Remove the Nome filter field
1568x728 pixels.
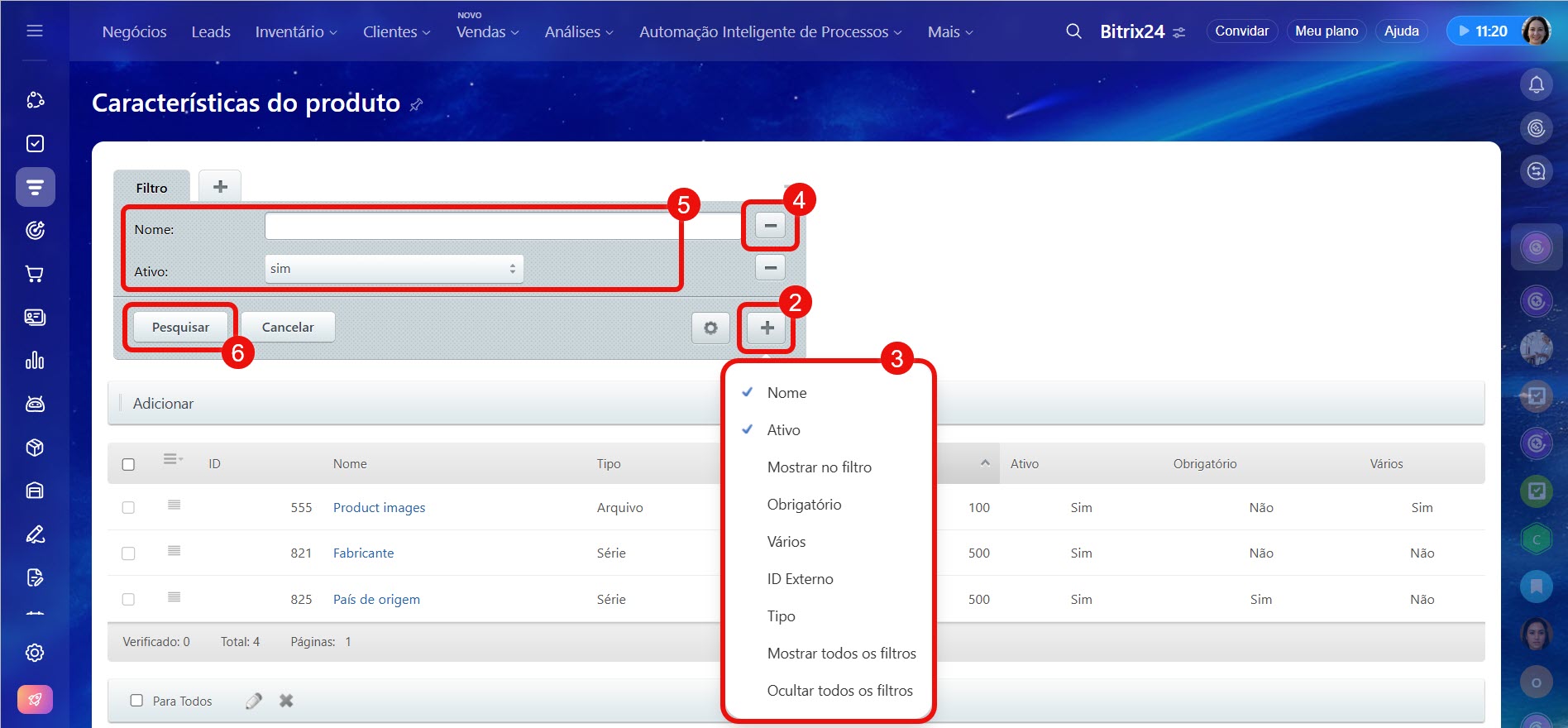770,225
